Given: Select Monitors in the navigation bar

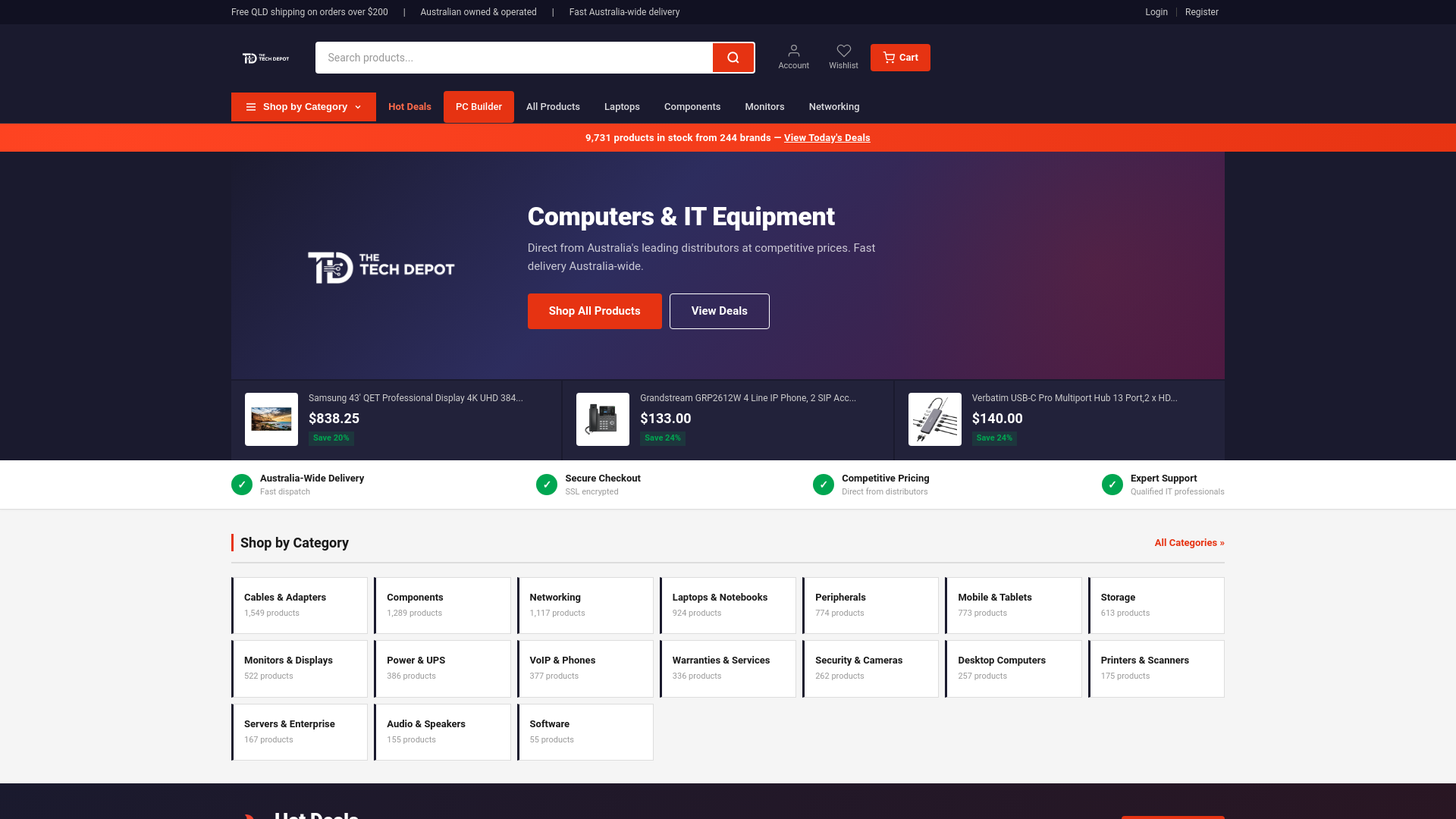Looking at the screenshot, I should (x=764, y=107).
